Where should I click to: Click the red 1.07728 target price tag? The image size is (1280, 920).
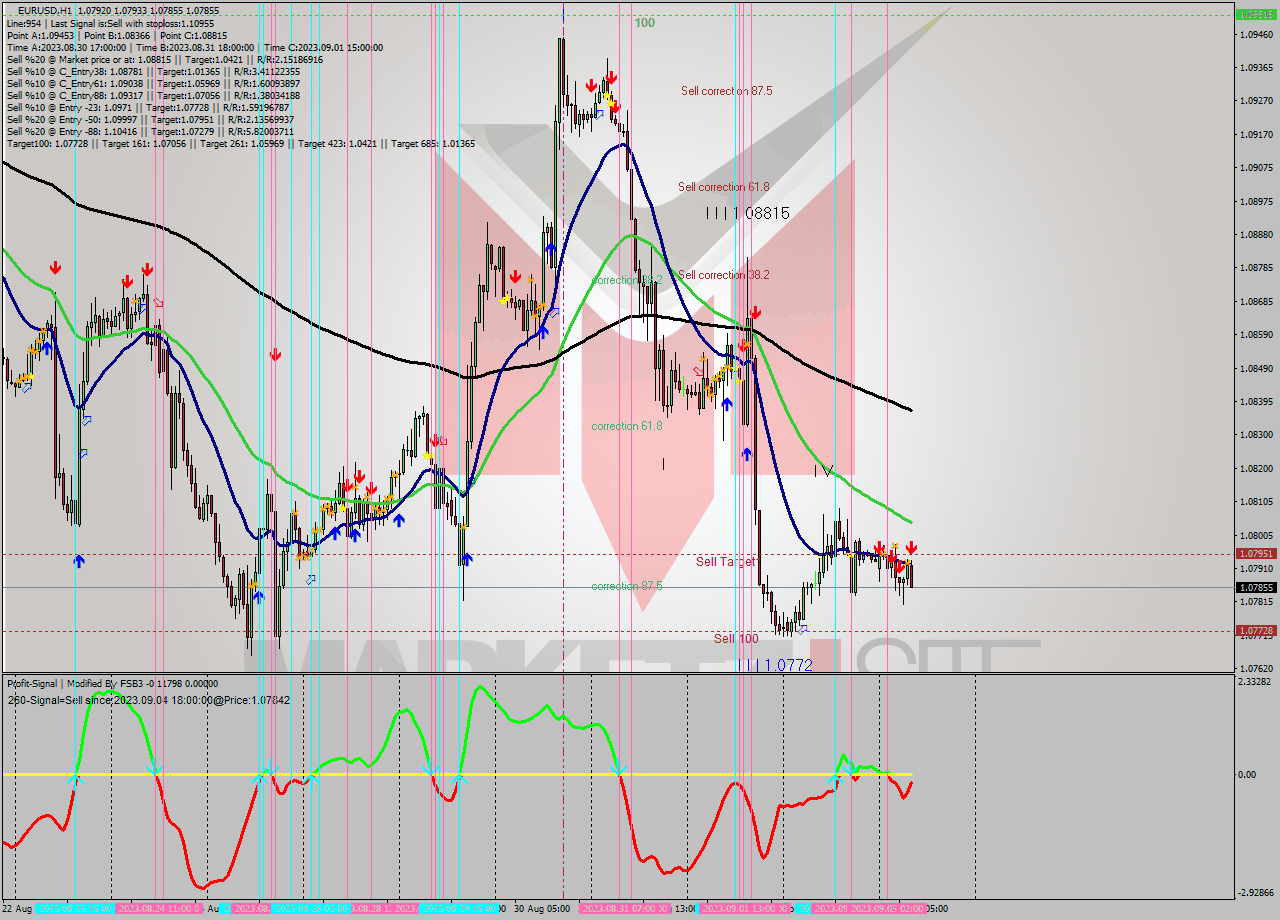[1256, 631]
